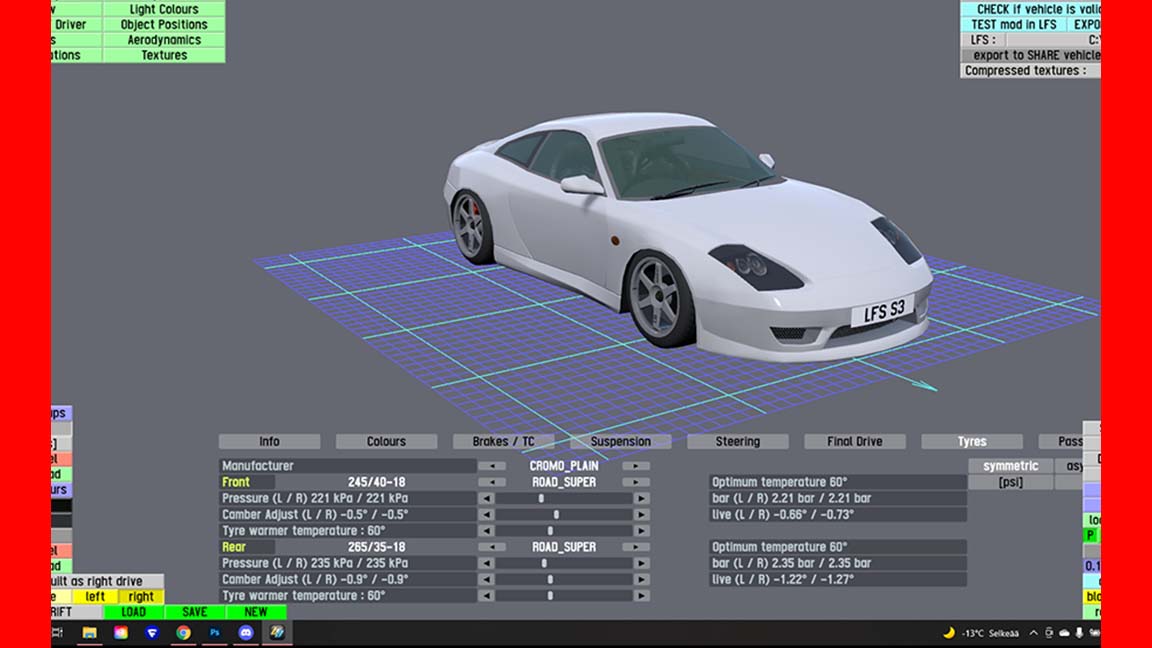Open the Textures editor
The width and height of the screenshot is (1152, 648).
164,55
